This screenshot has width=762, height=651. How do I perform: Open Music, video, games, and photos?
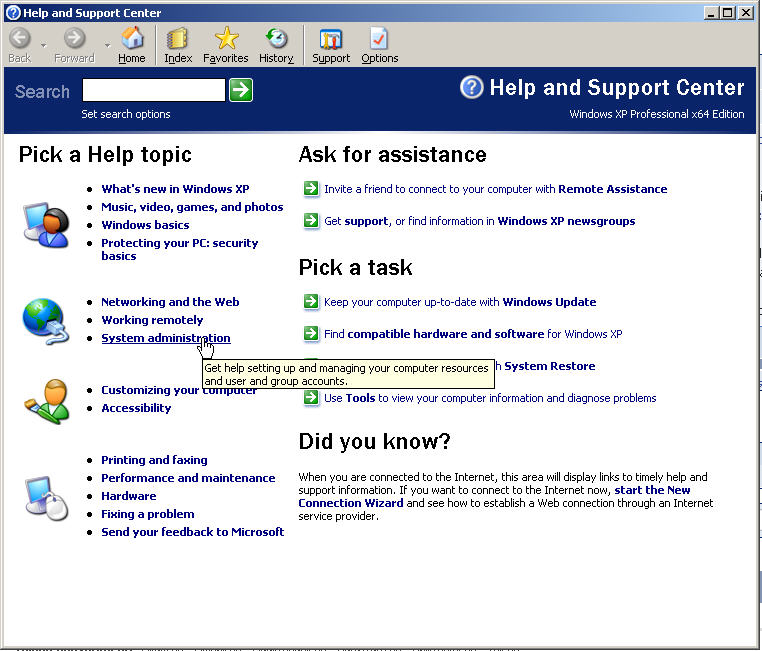[192, 207]
